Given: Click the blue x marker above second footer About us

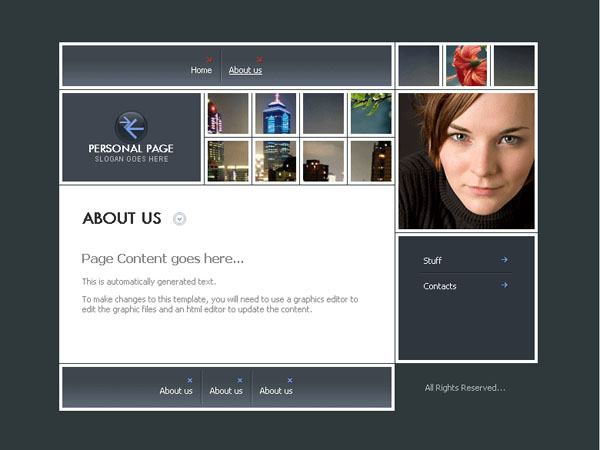Looking at the screenshot, I should click(x=240, y=380).
